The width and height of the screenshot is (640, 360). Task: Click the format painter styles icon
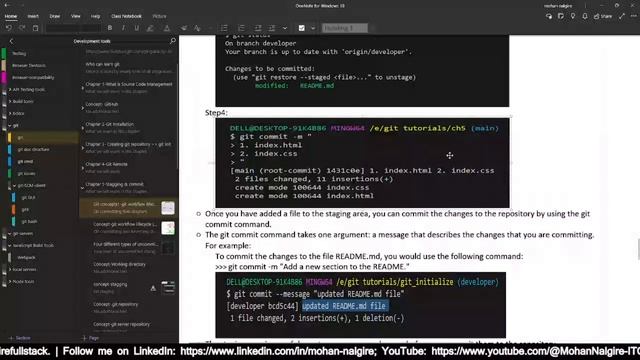(198, 28)
